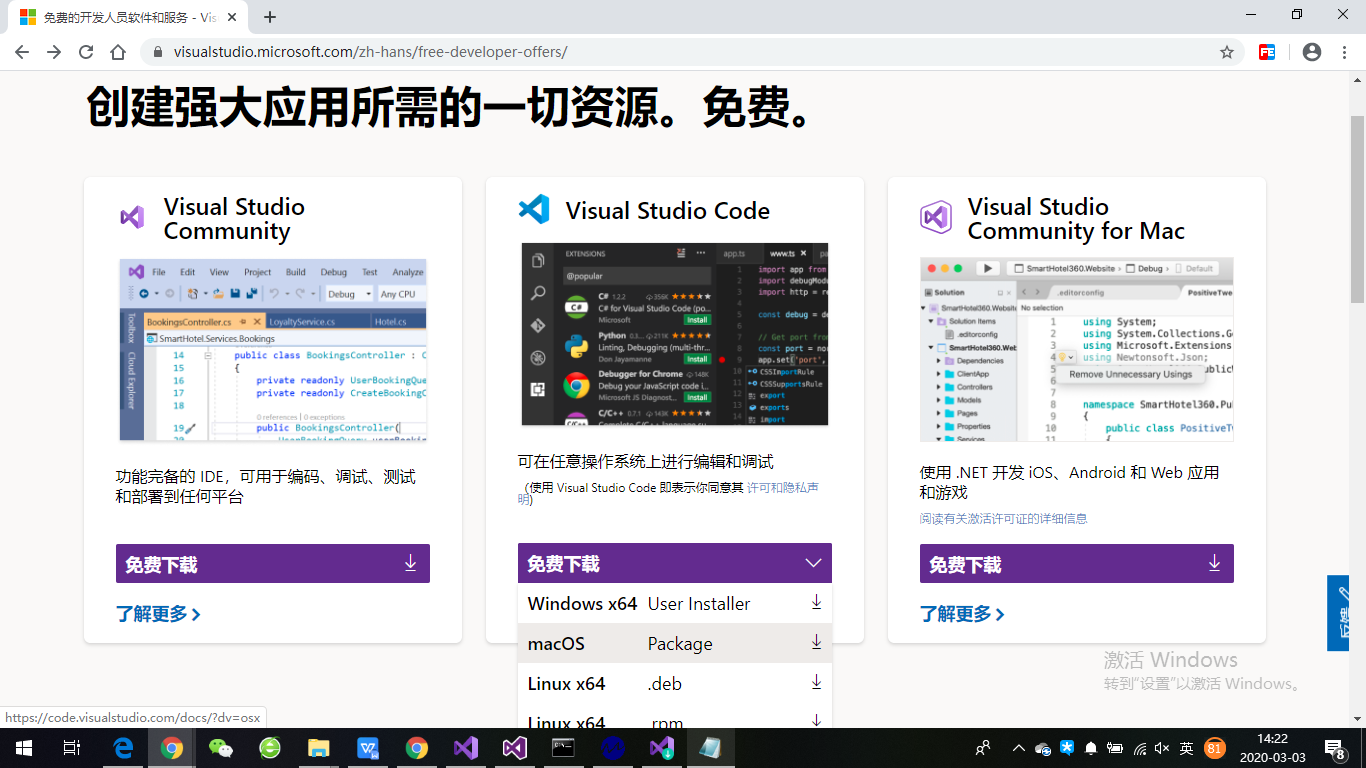Click the taskbar clock showing 14:22
This screenshot has height=768, width=1366.
(1273, 748)
